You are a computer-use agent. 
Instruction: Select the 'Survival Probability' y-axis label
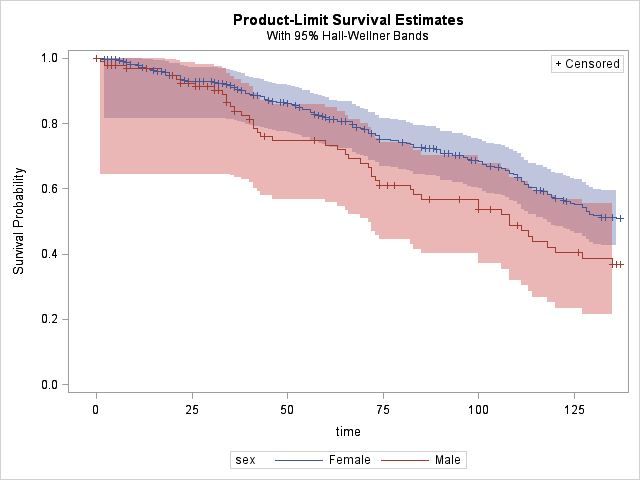[18, 221]
